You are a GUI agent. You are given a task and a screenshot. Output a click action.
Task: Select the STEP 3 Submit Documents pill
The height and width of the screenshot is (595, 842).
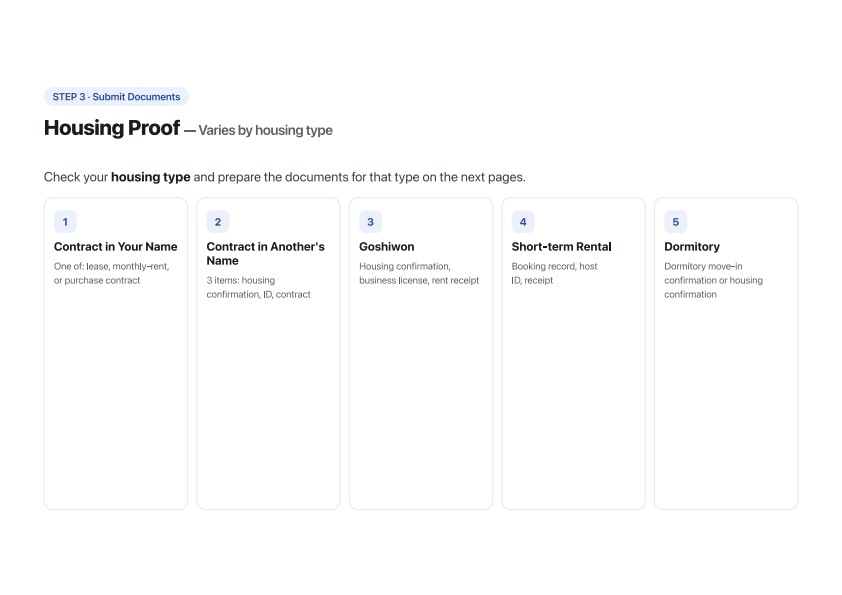[x=116, y=97]
